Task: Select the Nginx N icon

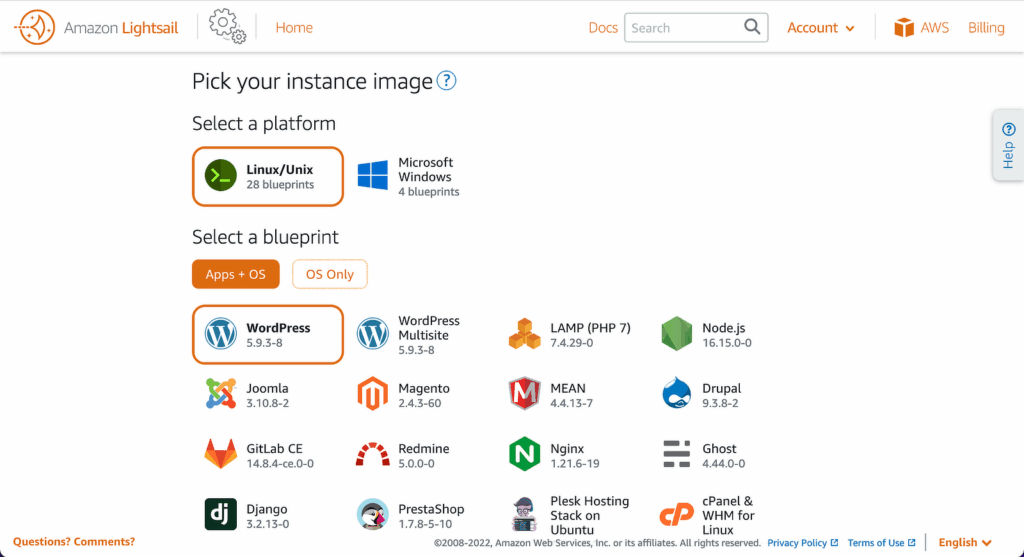Action: pyautogui.click(x=524, y=454)
